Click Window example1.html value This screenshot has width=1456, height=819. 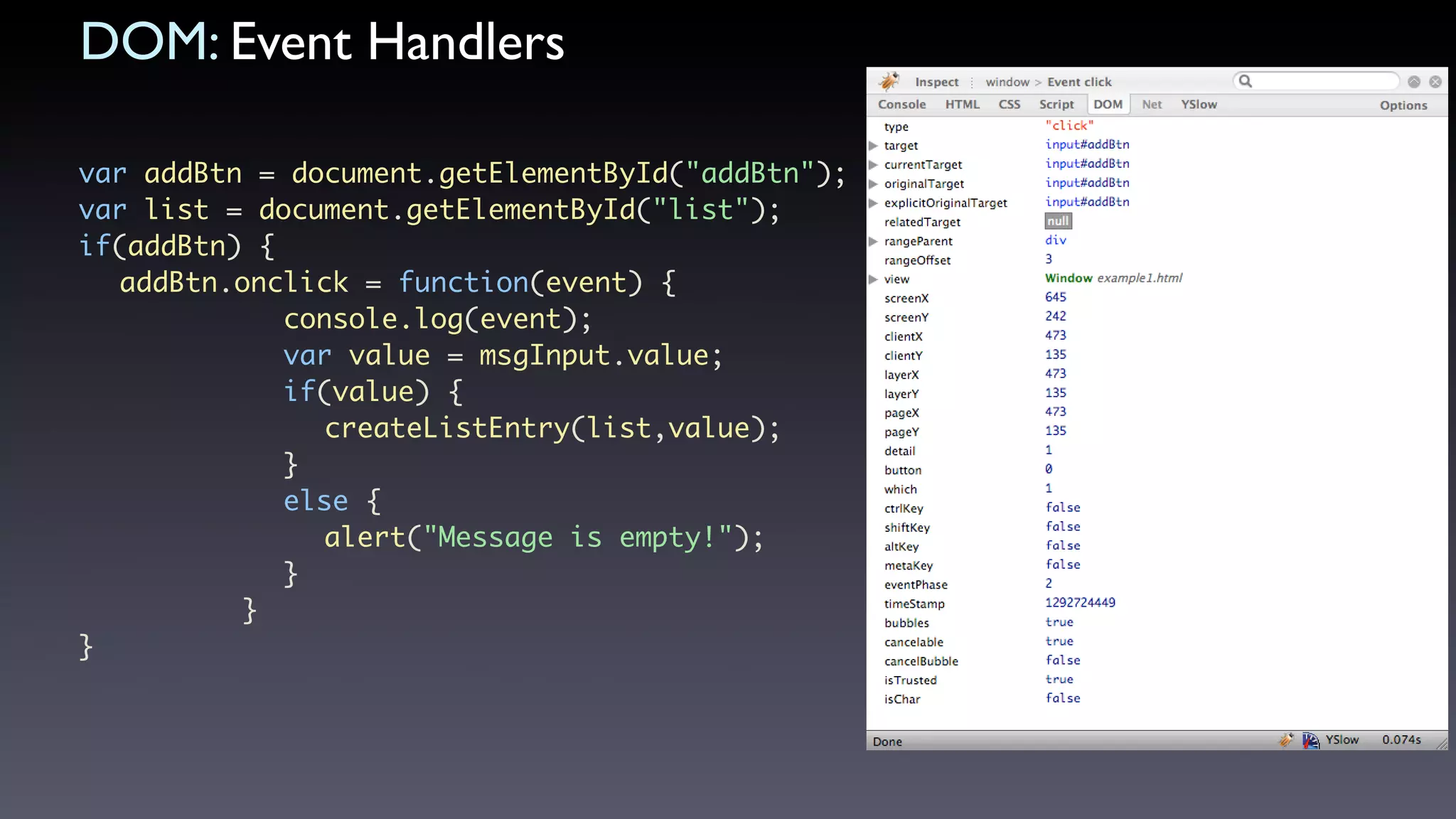coord(1113,278)
